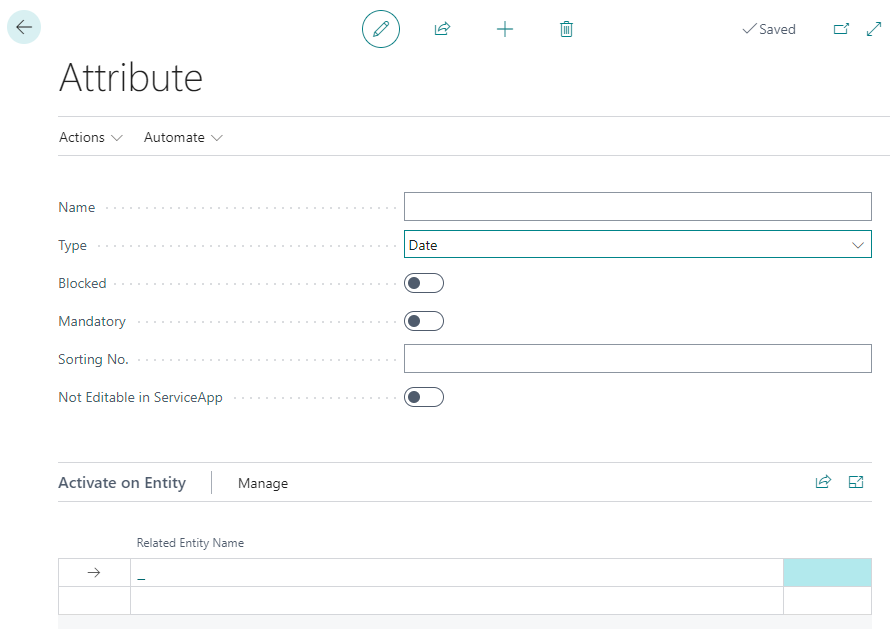893x629 pixels.
Task: Click the Activate on Entity heading
Action: [x=122, y=483]
